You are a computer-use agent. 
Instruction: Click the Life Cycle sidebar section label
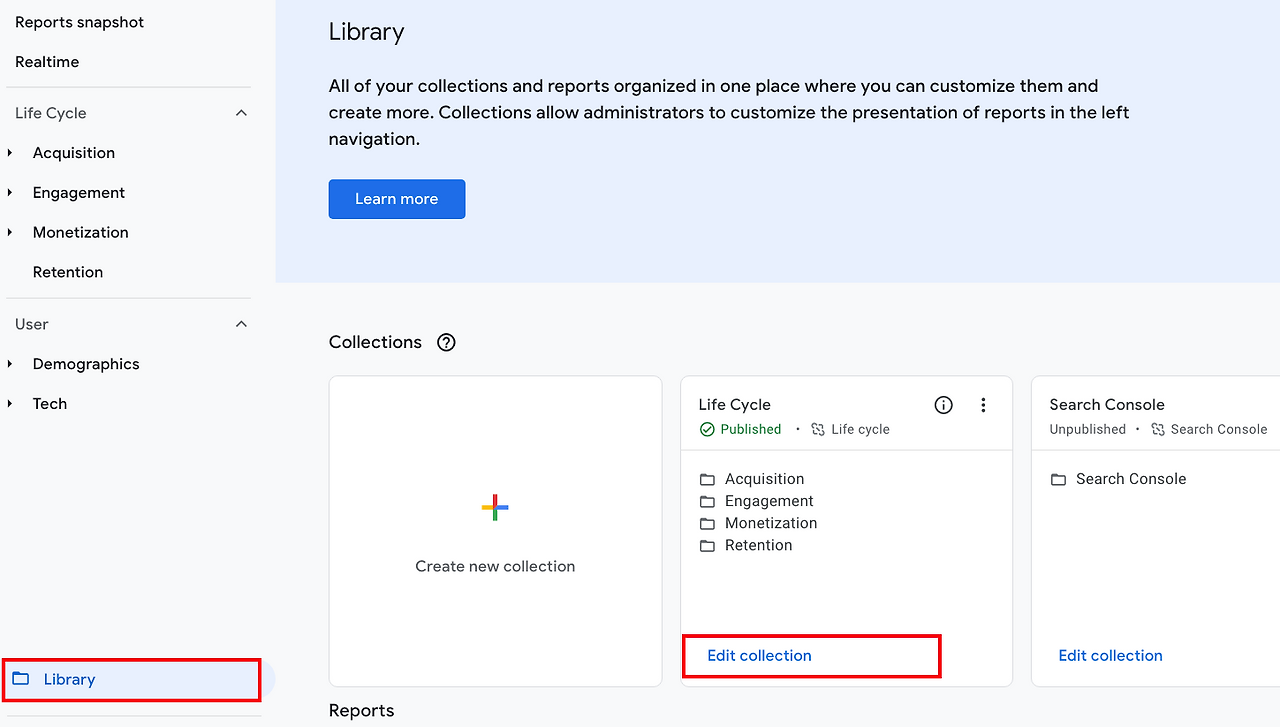pos(51,113)
